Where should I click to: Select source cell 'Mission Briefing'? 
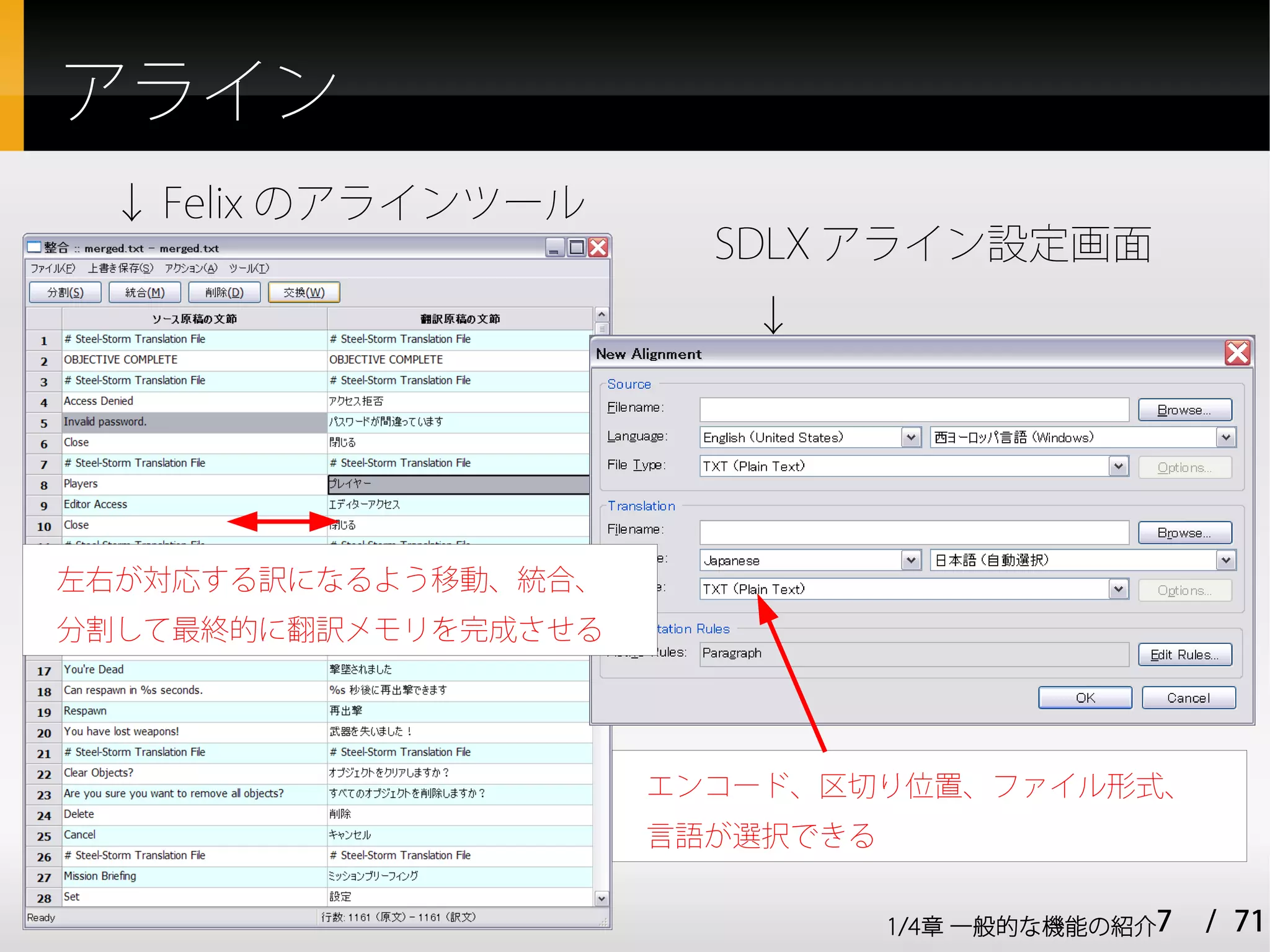pyautogui.click(x=195, y=876)
